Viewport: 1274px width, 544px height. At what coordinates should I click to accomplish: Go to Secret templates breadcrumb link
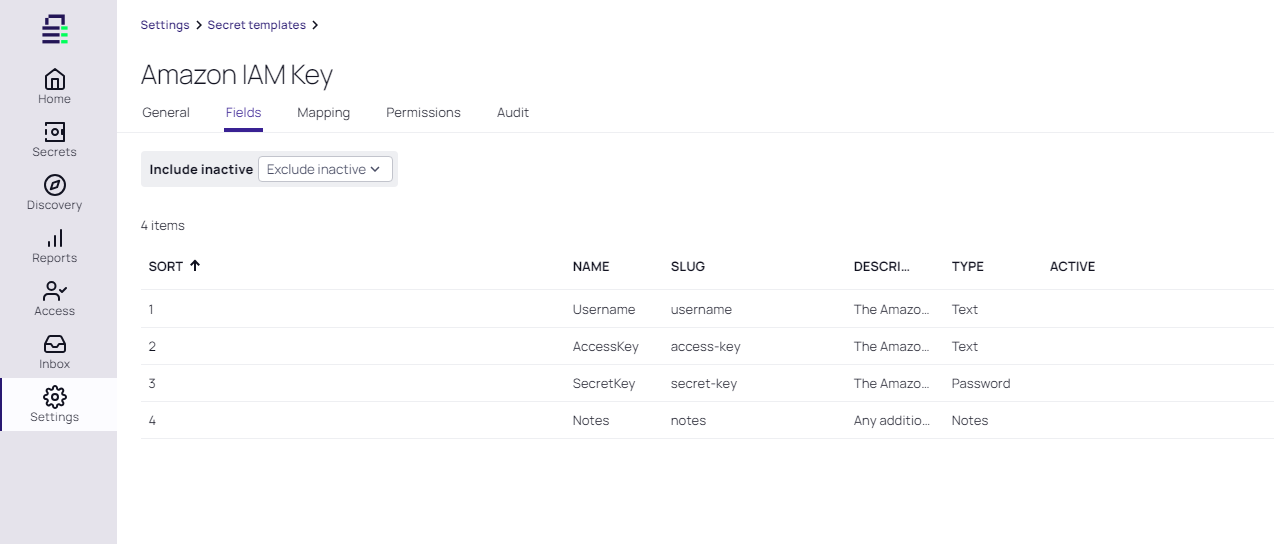[x=257, y=25]
